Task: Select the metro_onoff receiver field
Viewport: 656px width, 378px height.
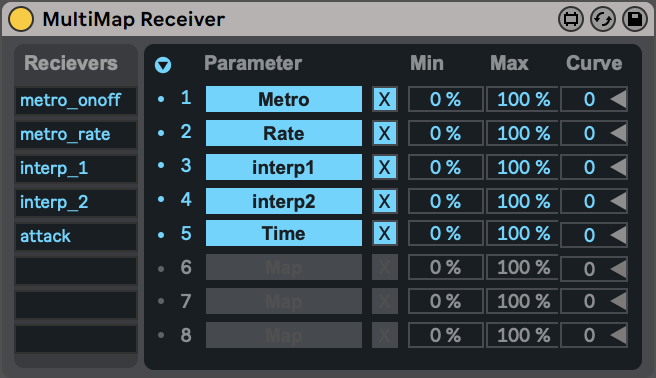Action: coord(76,100)
